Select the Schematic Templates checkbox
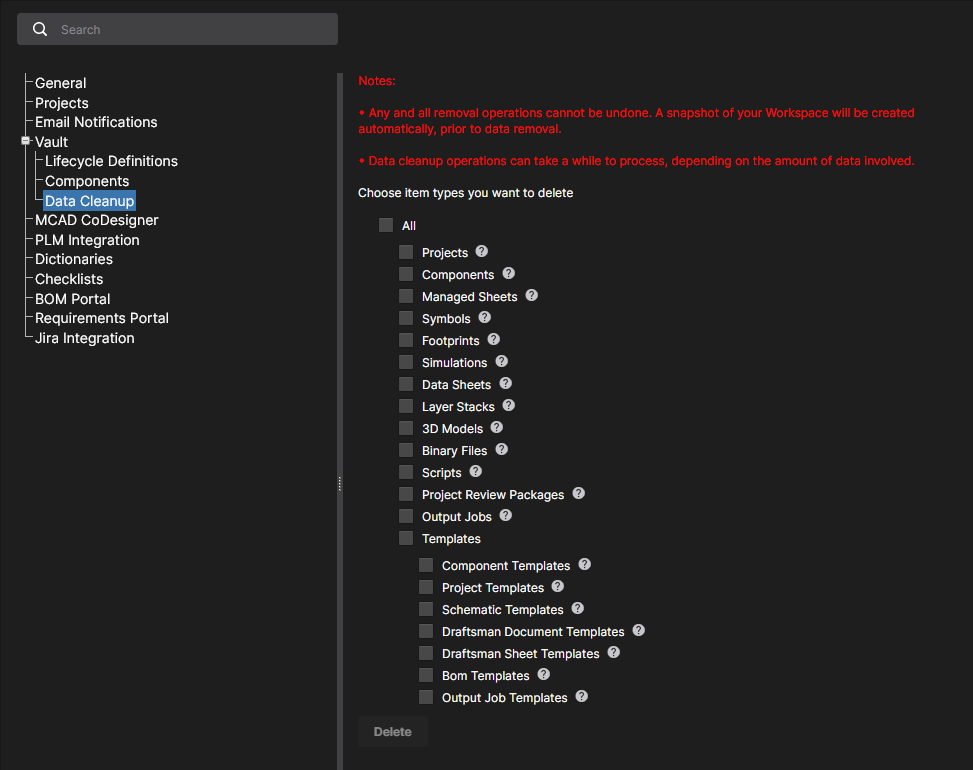 coord(426,609)
